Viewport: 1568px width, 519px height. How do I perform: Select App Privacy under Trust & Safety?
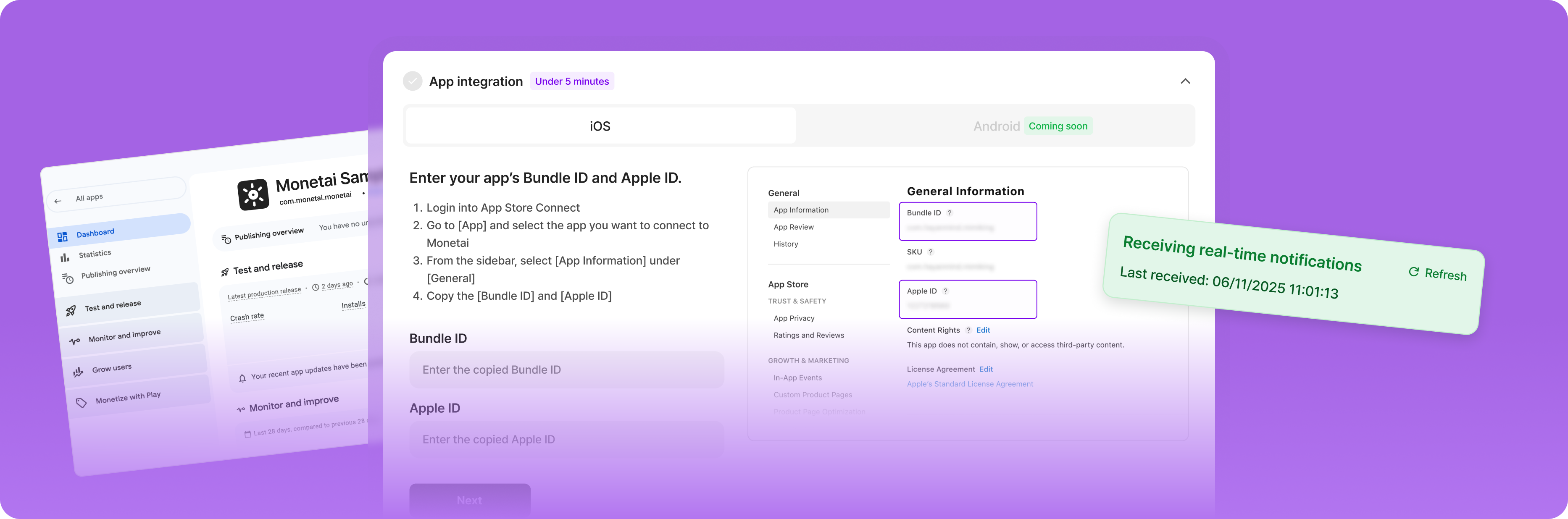pyautogui.click(x=794, y=318)
